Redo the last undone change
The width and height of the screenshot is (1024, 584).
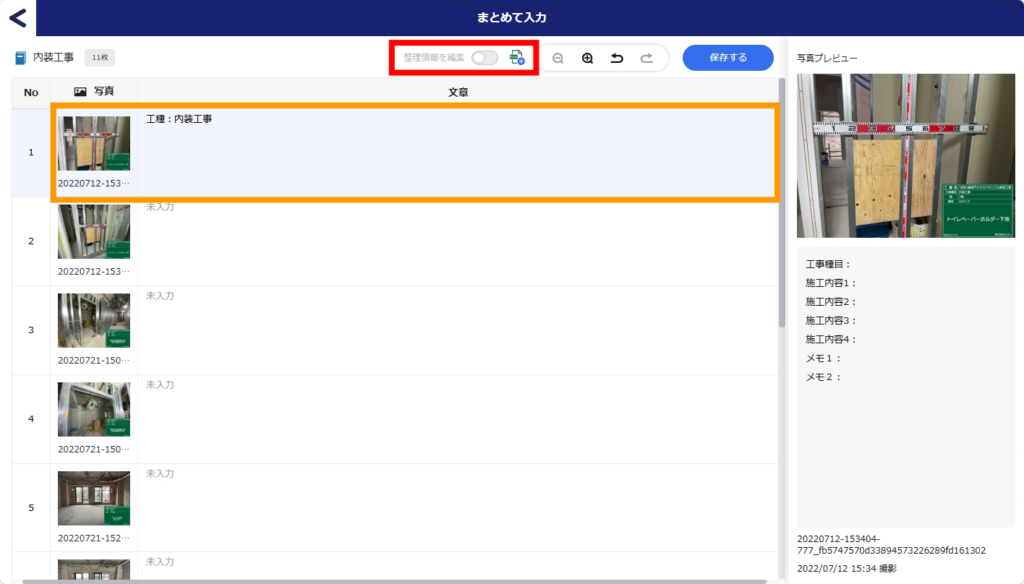pyautogui.click(x=647, y=58)
